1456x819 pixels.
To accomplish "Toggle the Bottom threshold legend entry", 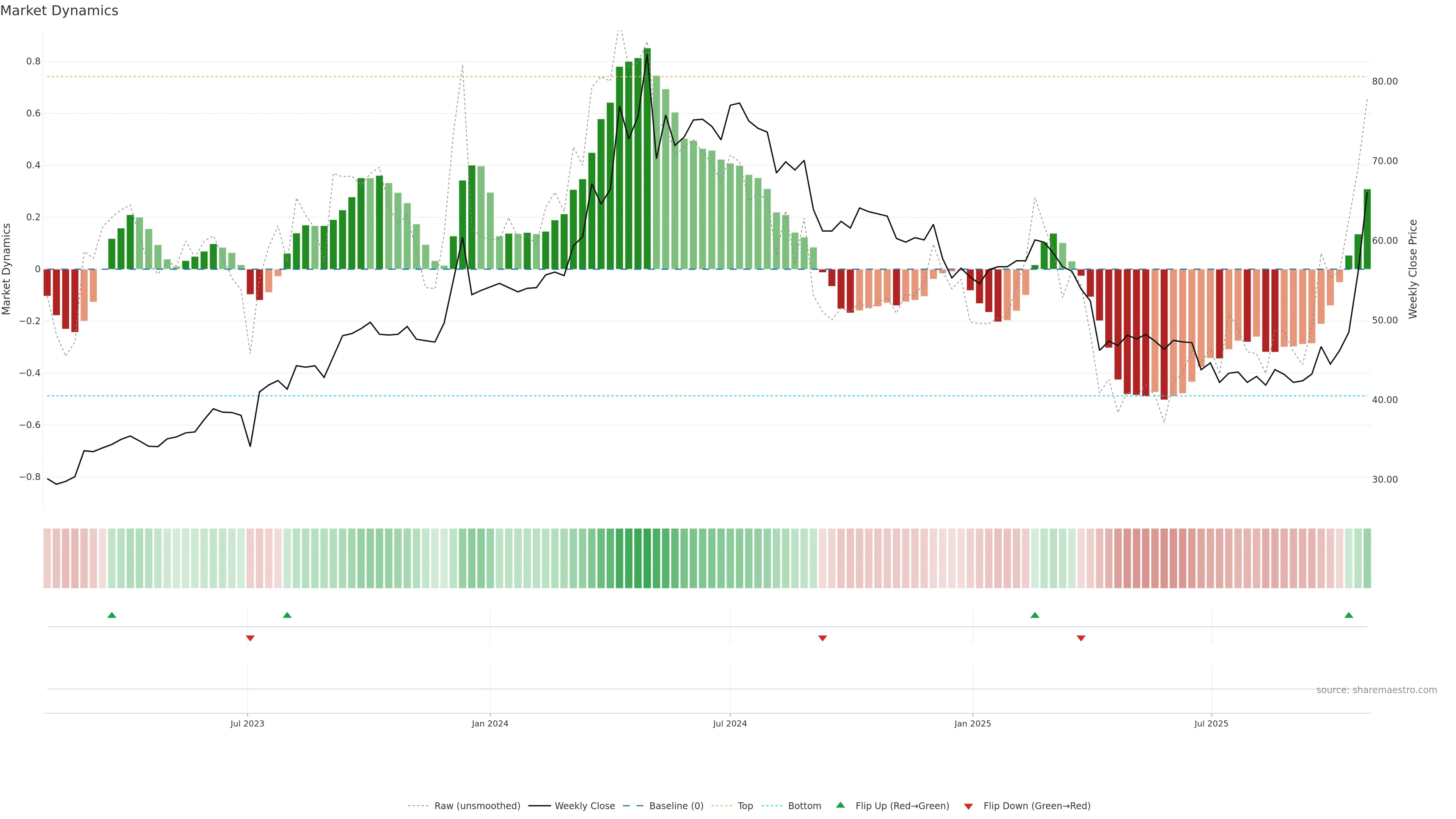I will [x=804, y=806].
